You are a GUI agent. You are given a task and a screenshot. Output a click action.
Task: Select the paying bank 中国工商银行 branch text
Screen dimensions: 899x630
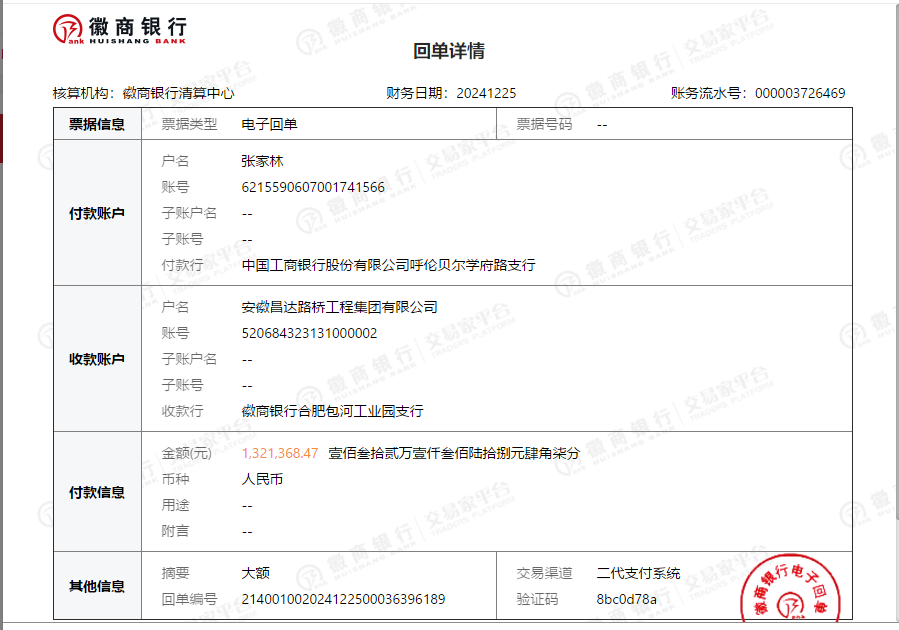388,265
